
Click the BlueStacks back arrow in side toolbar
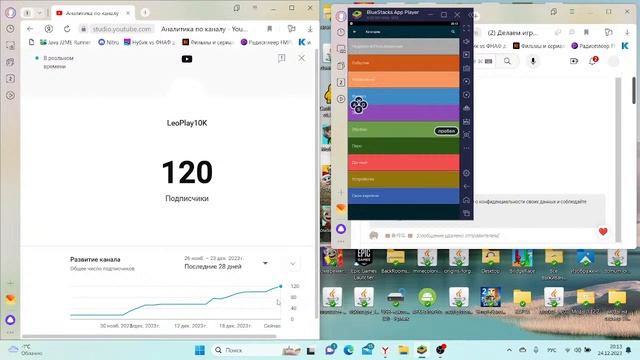[467, 187]
